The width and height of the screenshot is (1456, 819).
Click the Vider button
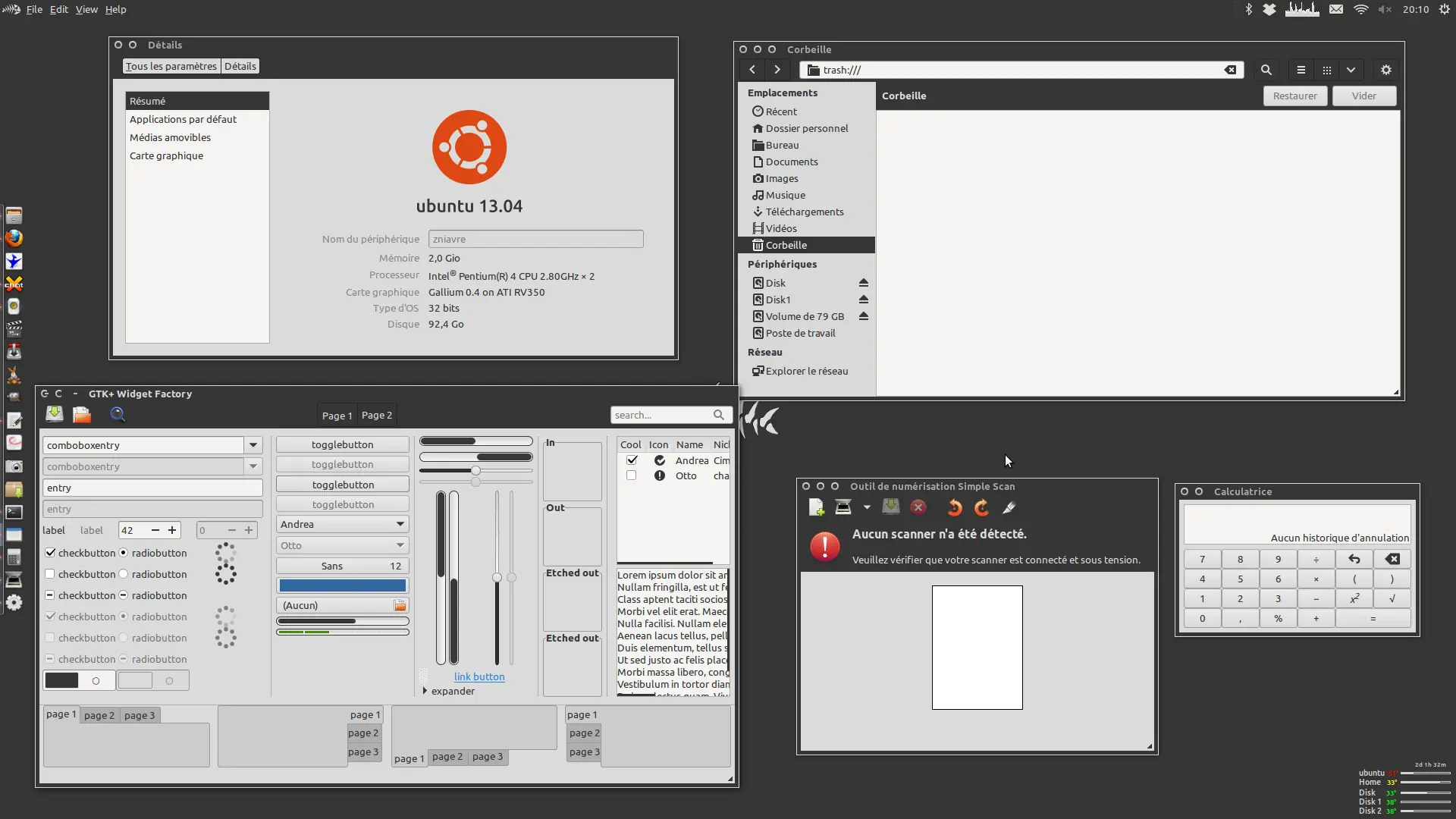tap(1364, 96)
